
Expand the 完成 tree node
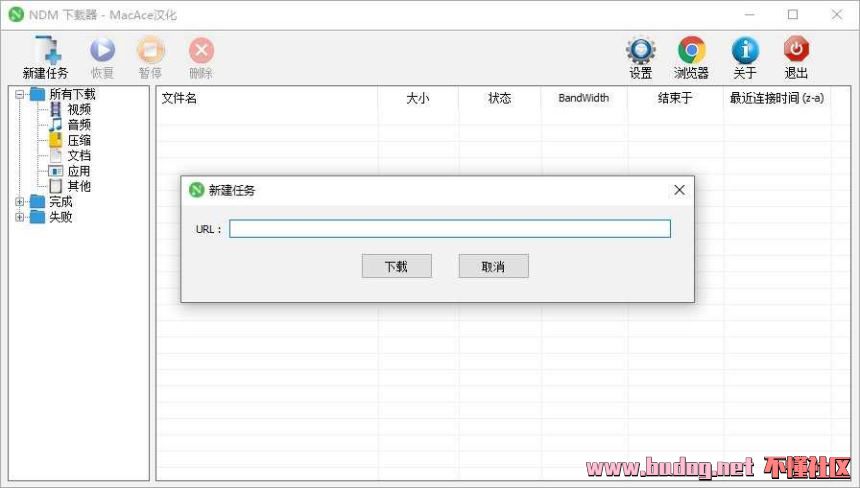pyautogui.click(x=20, y=202)
